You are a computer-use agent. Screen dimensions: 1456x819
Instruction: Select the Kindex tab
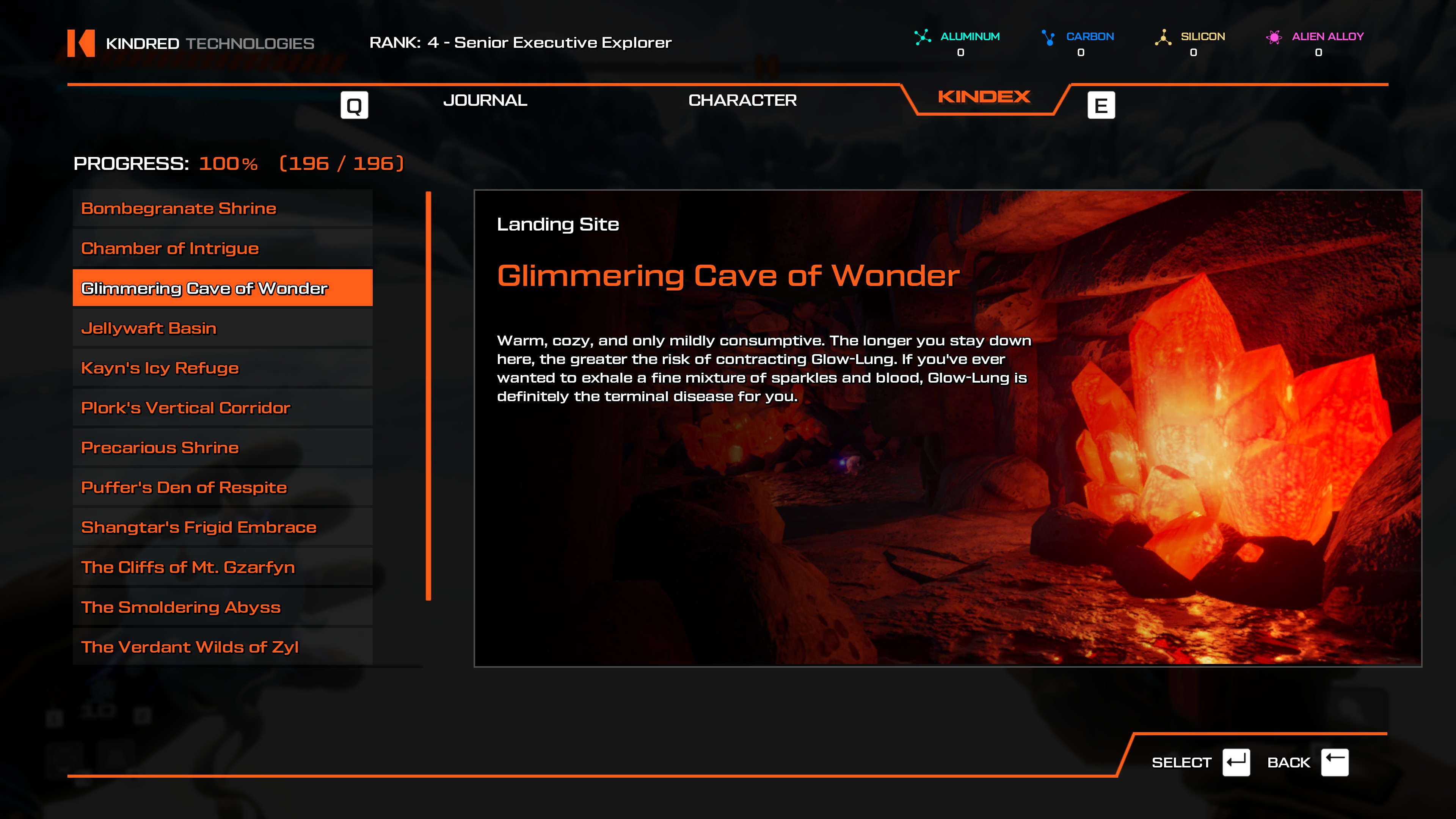(984, 97)
